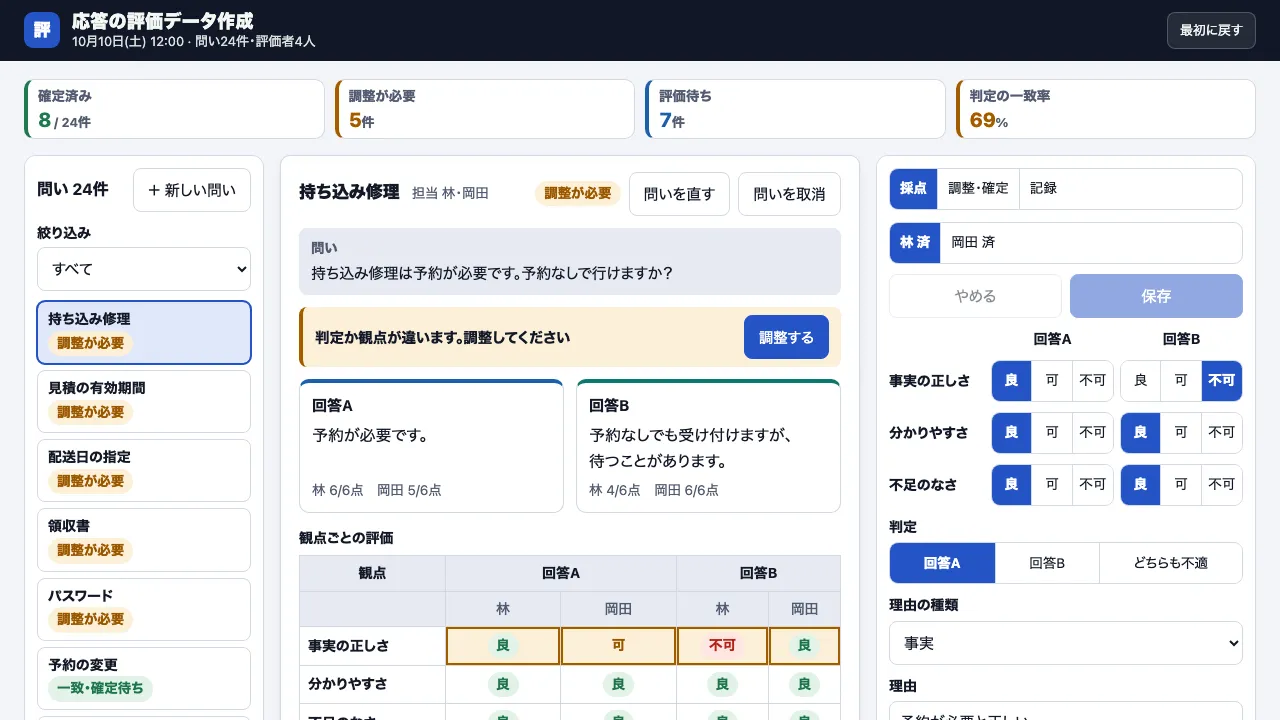Click the 最初に戻す button

pos(1211,30)
